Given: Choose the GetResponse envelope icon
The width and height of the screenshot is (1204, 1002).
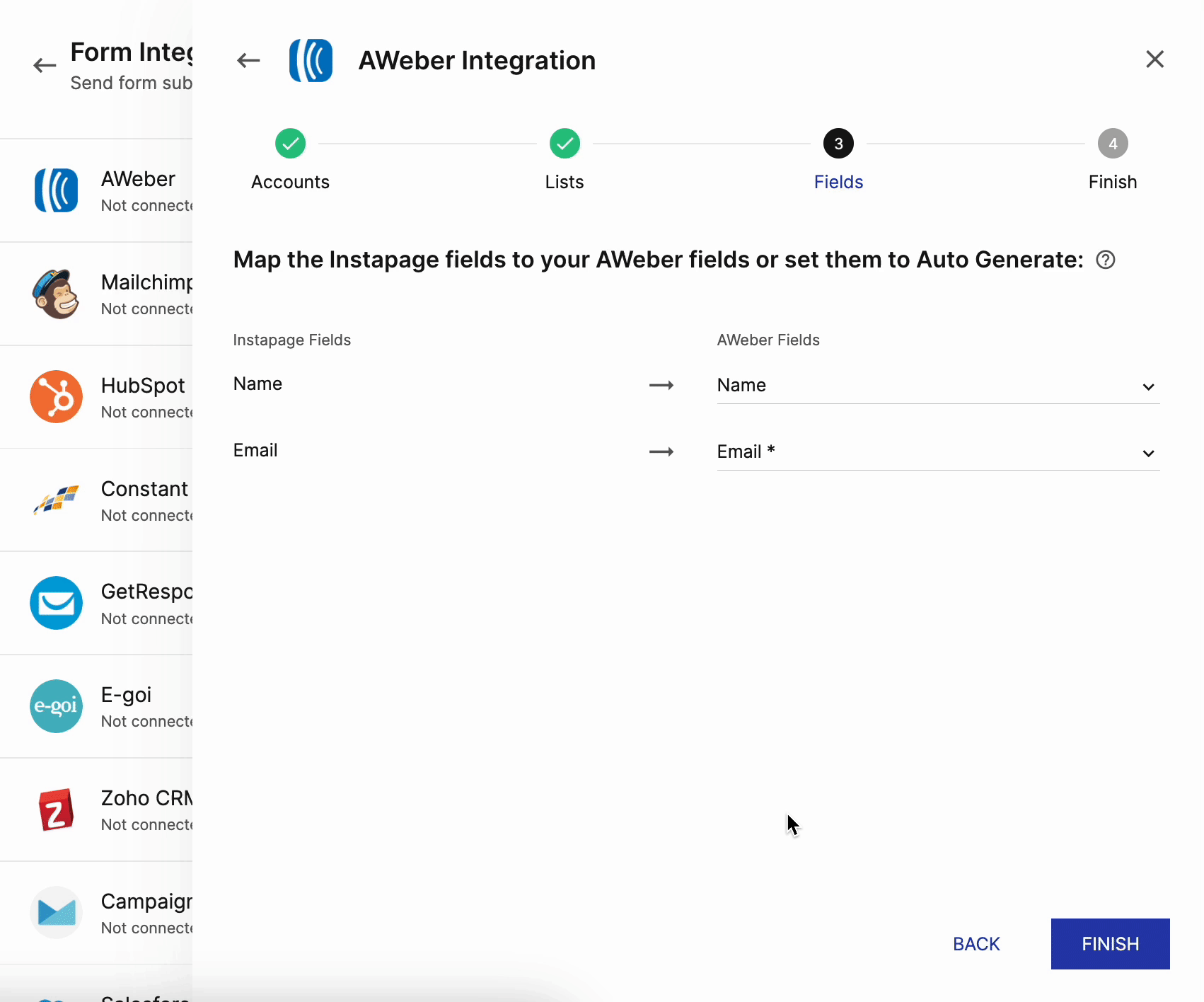Looking at the screenshot, I should (57, 603).
